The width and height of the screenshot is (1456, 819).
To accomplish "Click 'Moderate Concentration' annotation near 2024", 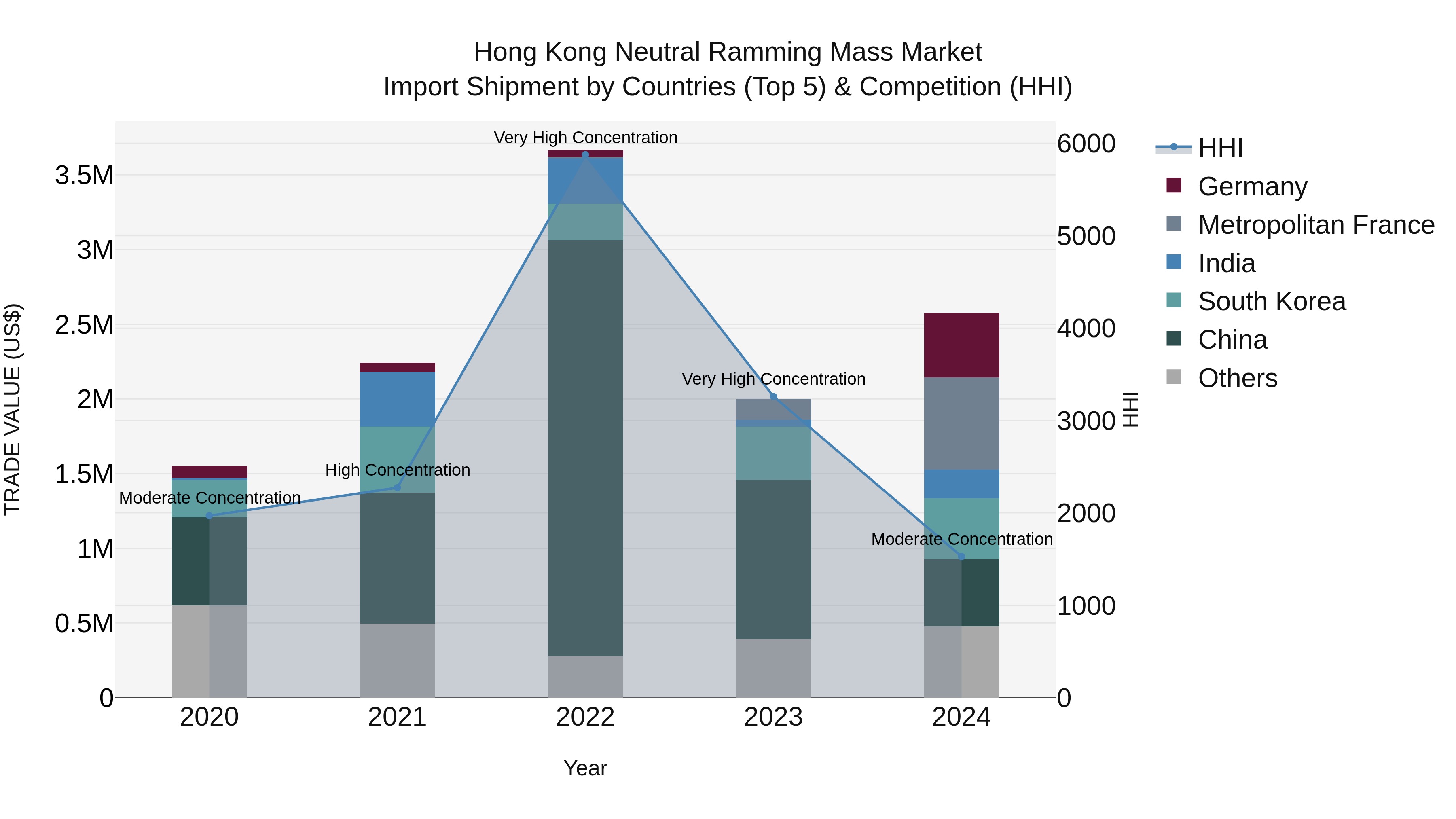I will pos(962,539).
